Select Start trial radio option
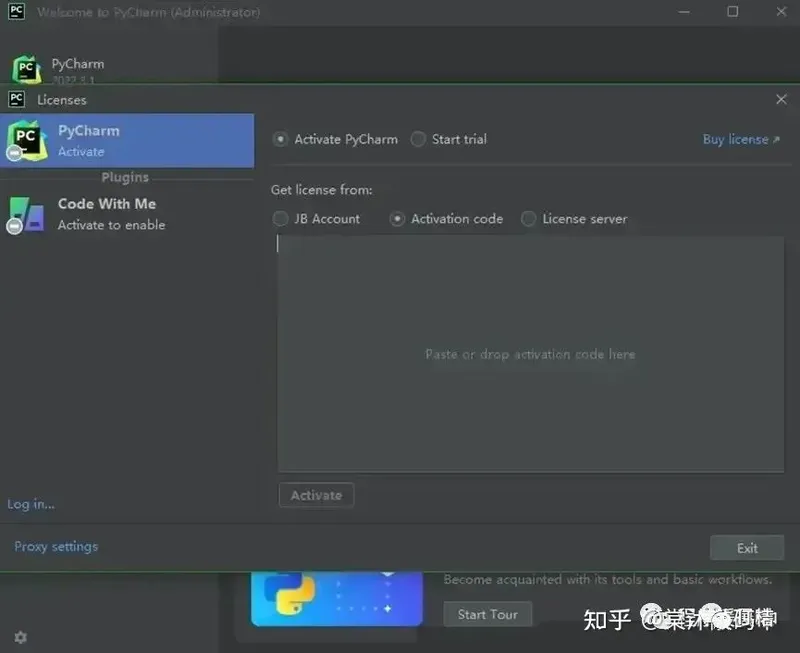Image resolution: width=800 pixels, height=653 pixels. 418,139
